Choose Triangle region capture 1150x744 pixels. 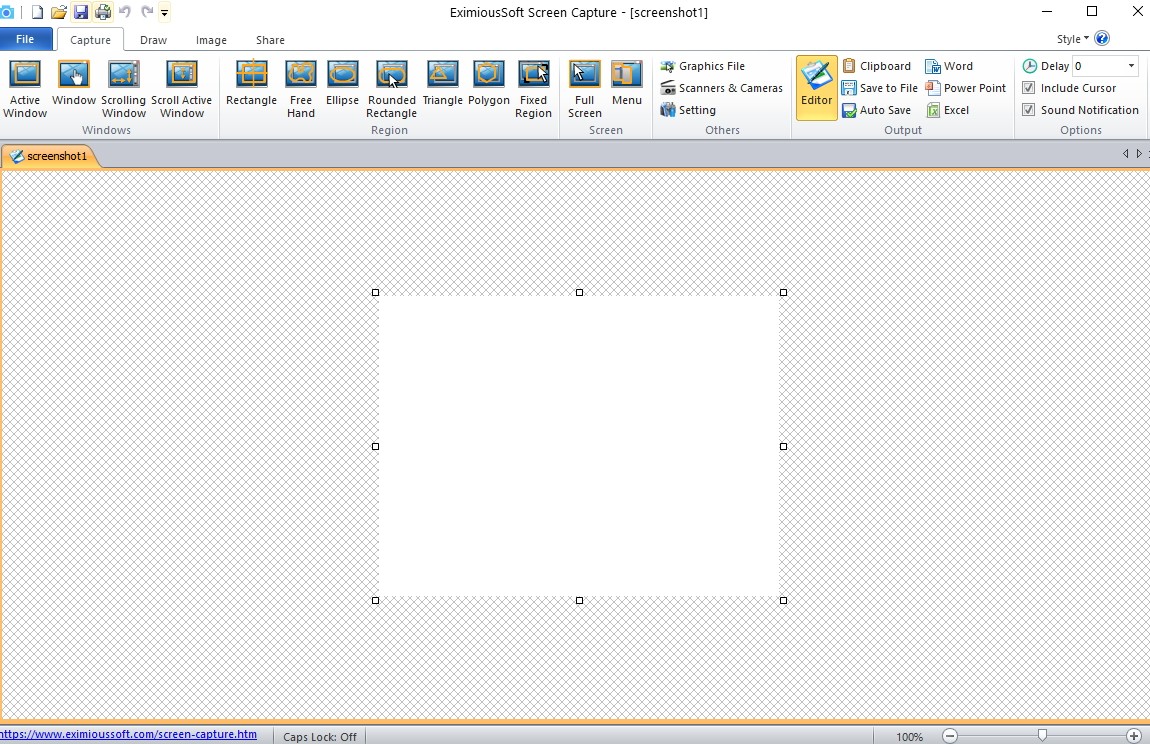click(442, 83)
